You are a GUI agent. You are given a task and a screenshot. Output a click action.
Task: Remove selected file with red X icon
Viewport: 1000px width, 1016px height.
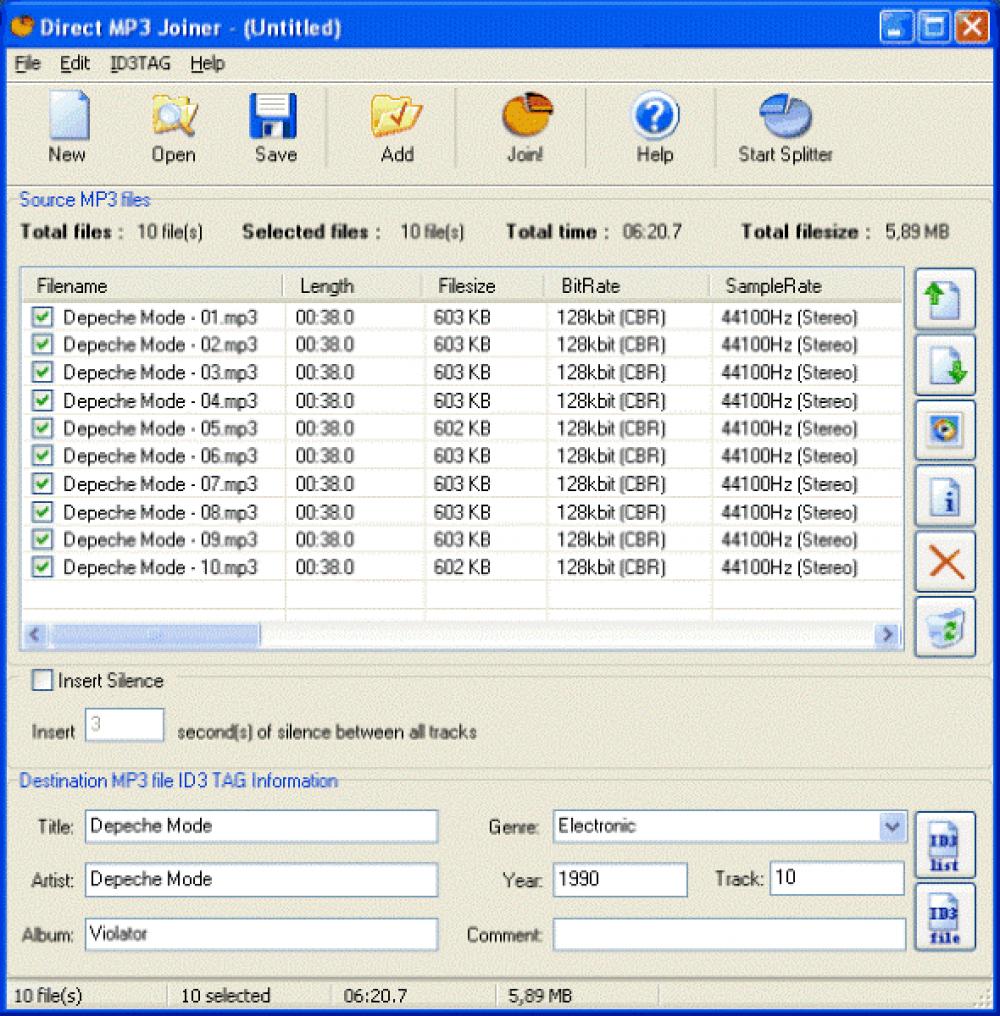point(944,561)
